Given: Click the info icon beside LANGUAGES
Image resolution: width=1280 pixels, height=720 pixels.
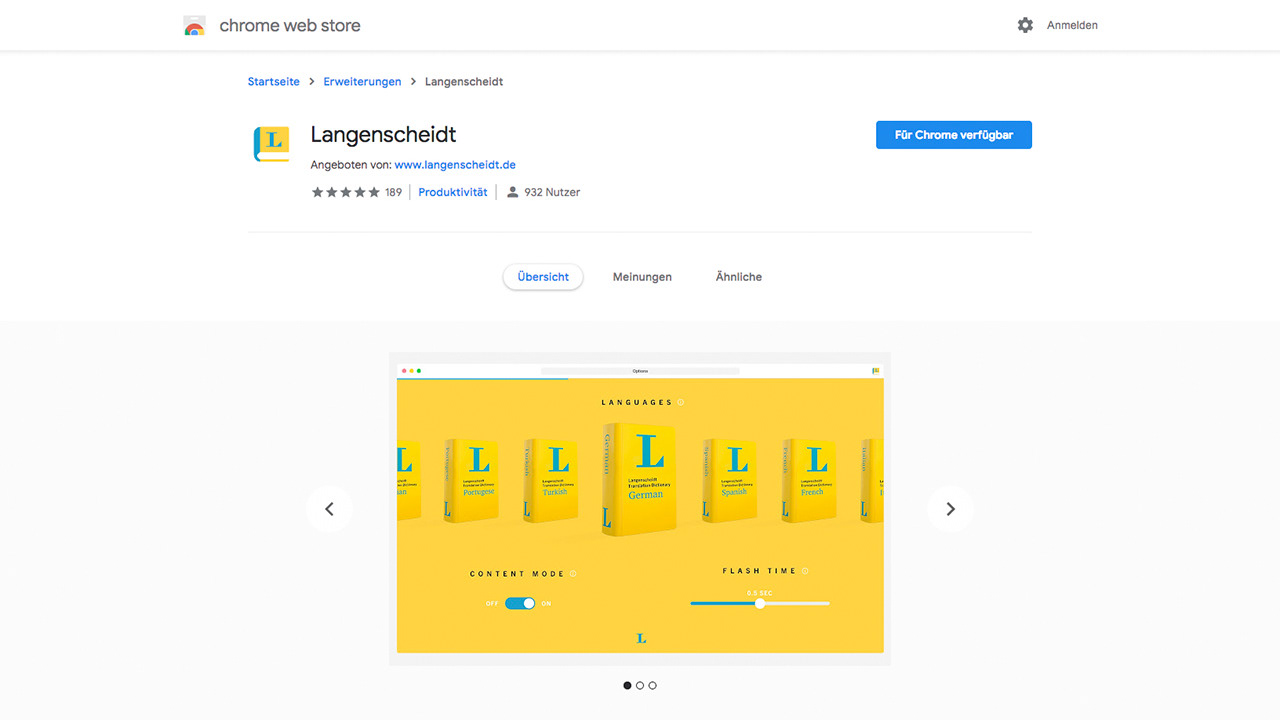Looking at the screenshot, I should tap(681, 402).
